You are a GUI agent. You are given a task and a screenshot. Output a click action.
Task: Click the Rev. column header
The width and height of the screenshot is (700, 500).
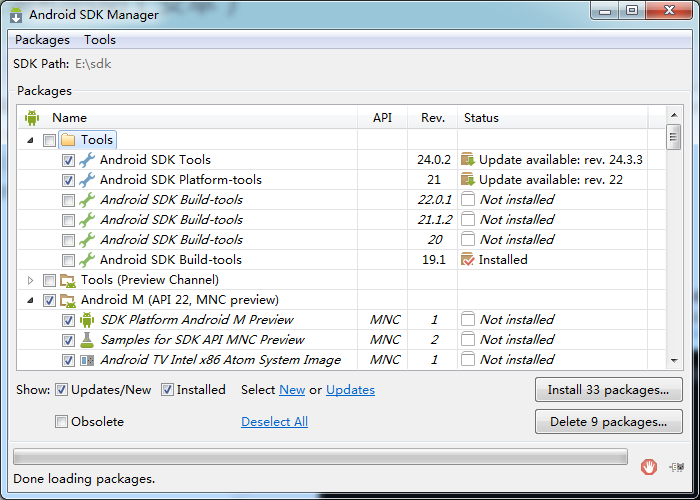click(433, 118)
